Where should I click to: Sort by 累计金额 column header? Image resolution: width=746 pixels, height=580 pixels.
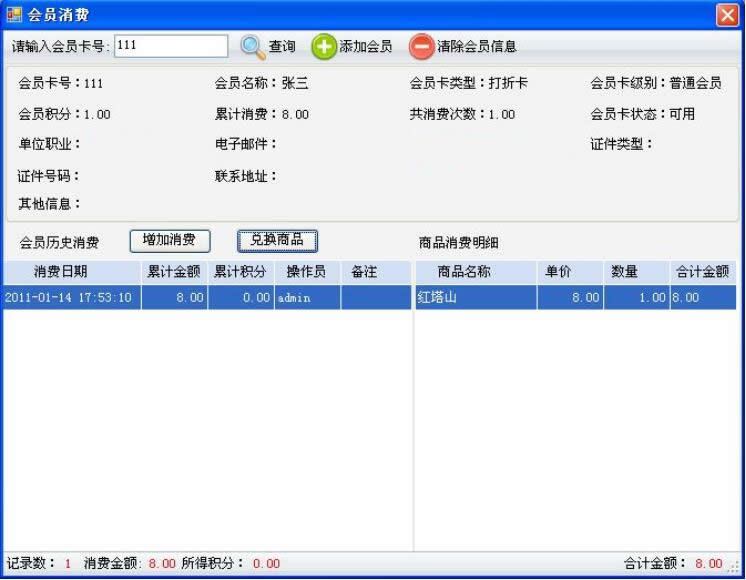(174, 272)
